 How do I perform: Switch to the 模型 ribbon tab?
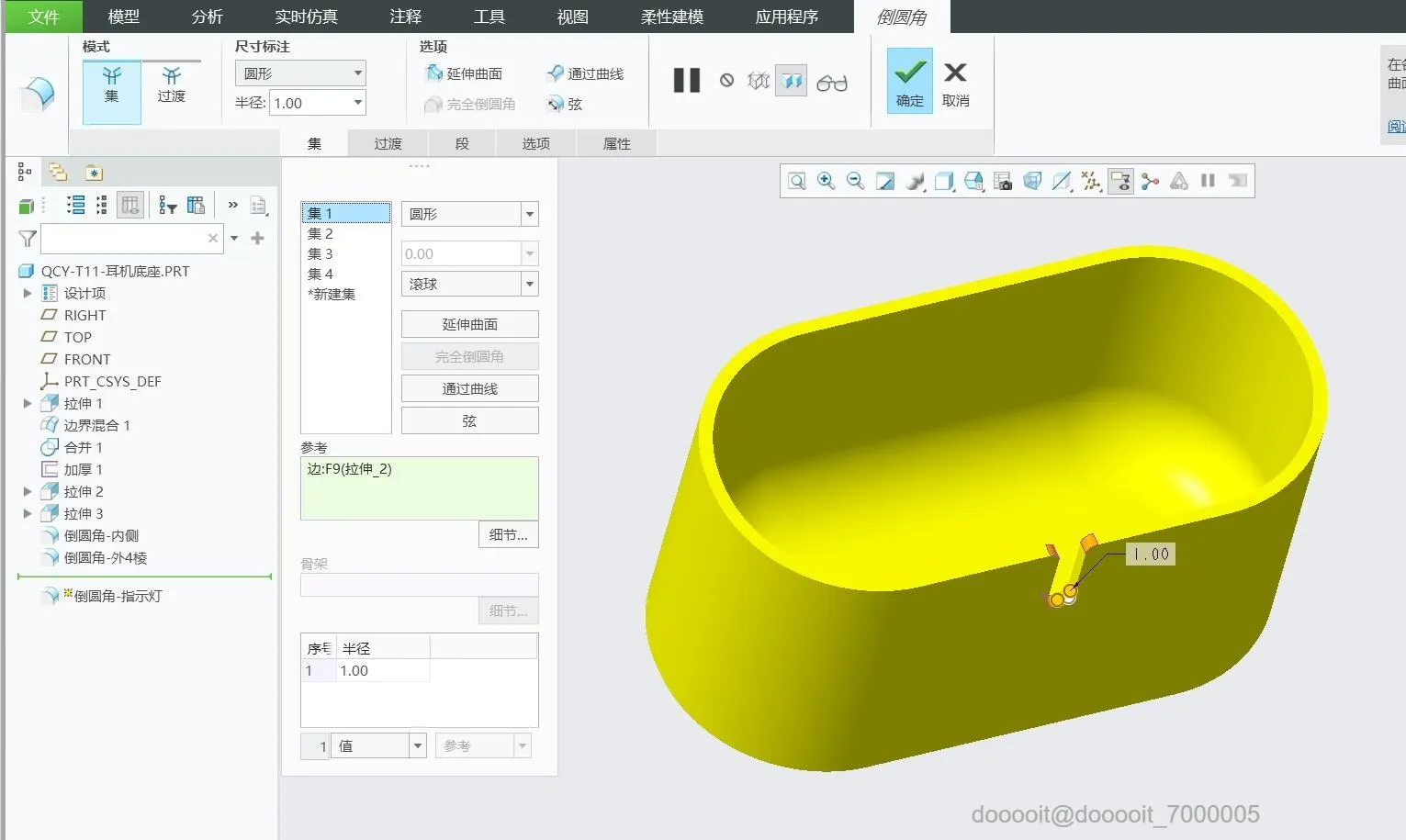pyautogui.click(x=123, y=17)
